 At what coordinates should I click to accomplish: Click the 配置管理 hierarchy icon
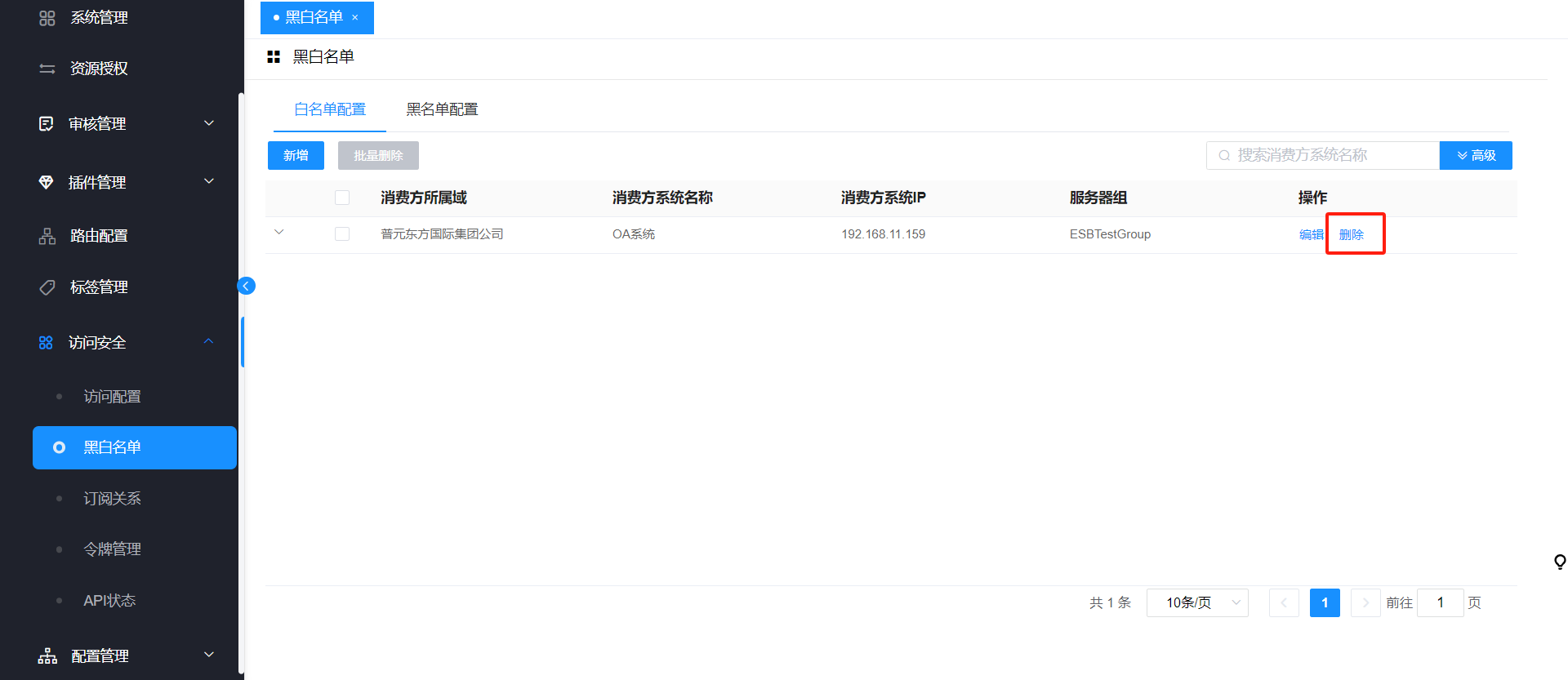point(47,656)
